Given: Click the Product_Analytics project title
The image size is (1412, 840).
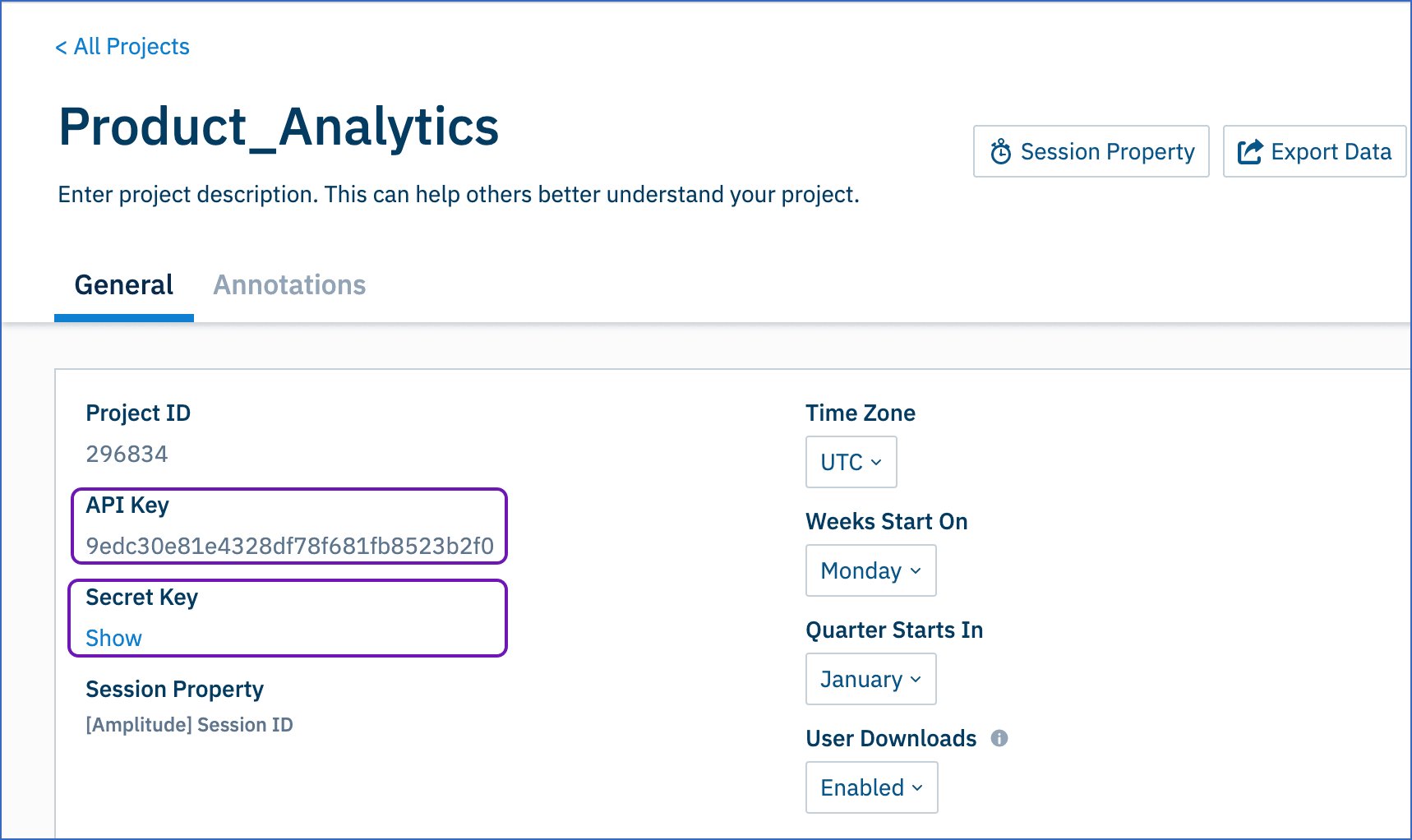Looking at the screenshot, I should click(x=279, y=127).
